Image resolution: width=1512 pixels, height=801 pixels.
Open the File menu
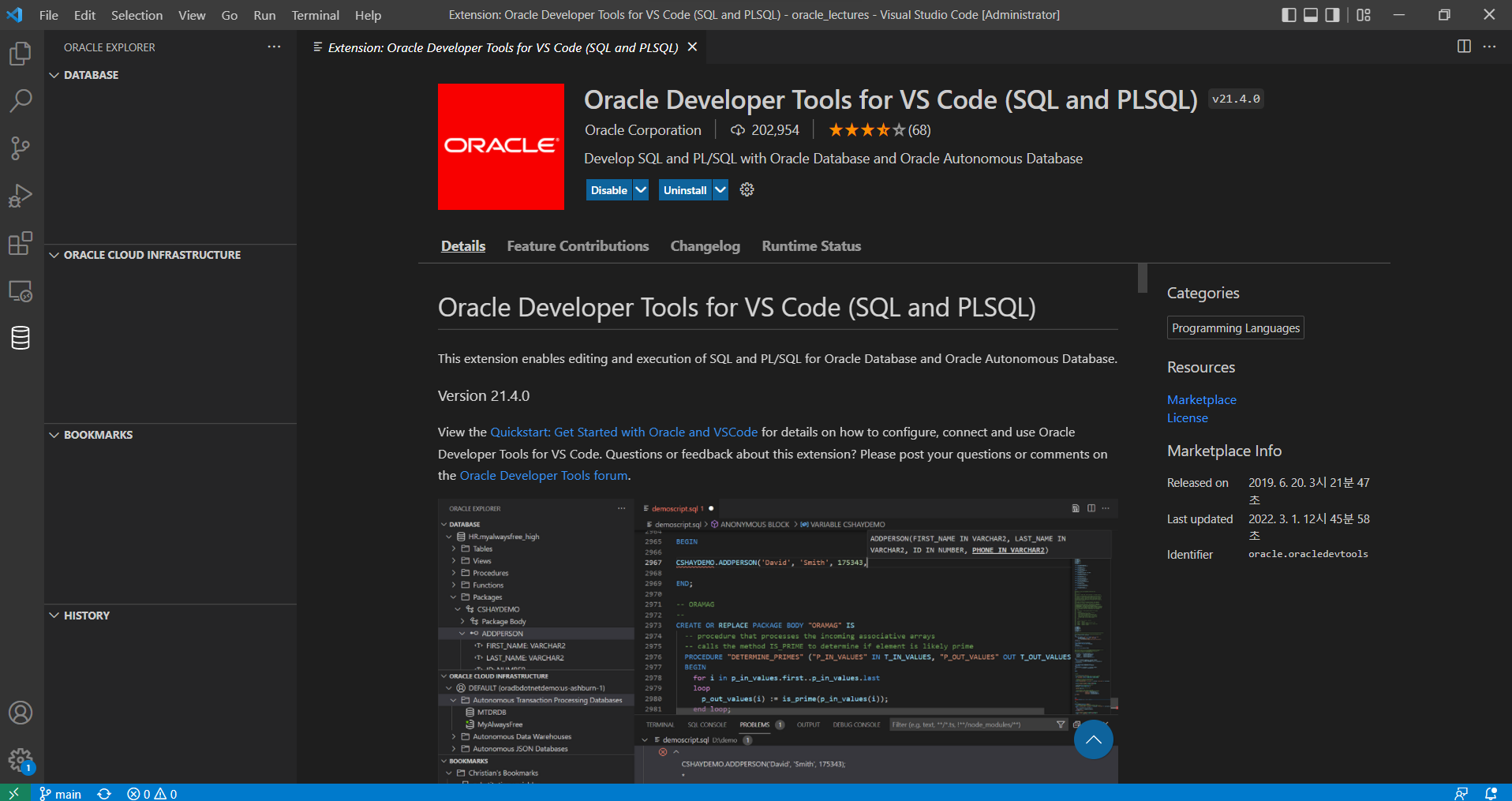pos(49,15)
